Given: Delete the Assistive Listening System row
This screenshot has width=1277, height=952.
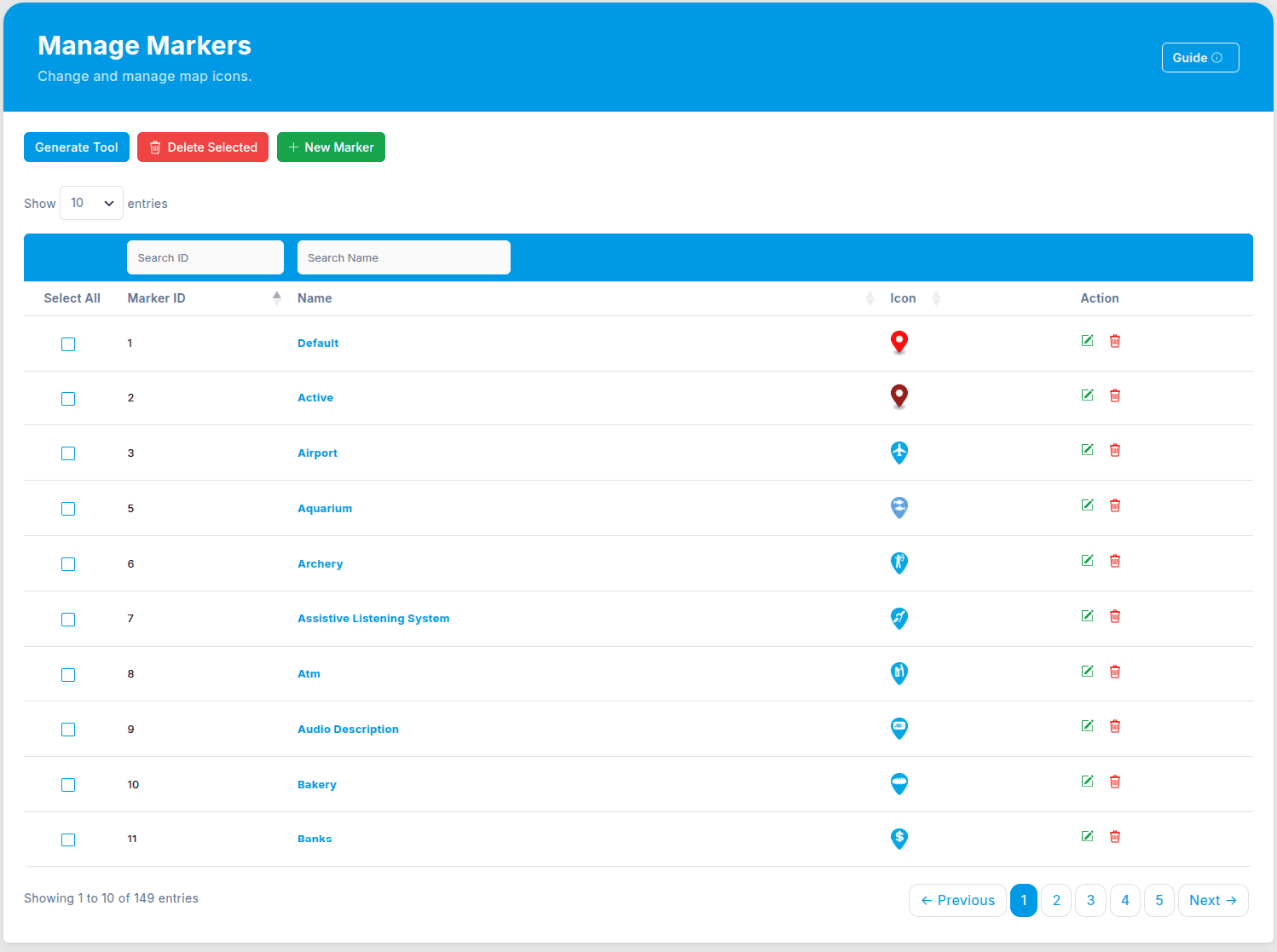Looking at the screenshot, I should click(x=1115, y=616).
